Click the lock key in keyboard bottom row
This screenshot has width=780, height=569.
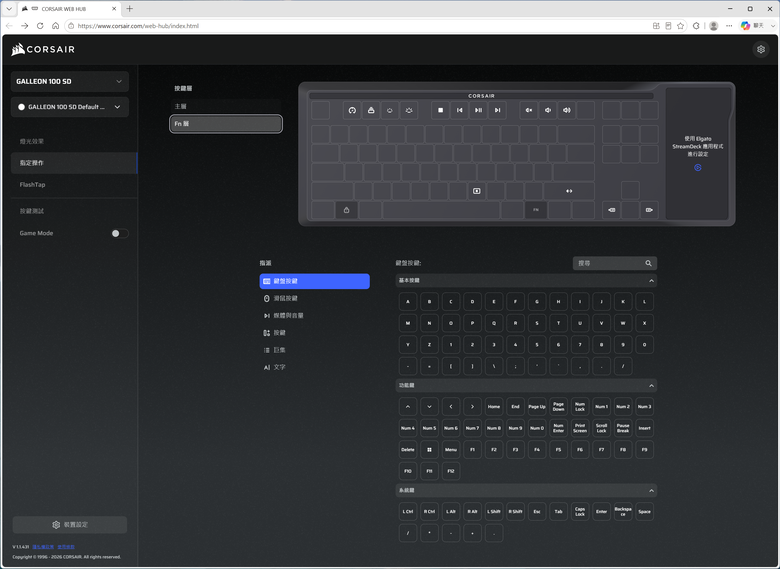tap(346, 210)
